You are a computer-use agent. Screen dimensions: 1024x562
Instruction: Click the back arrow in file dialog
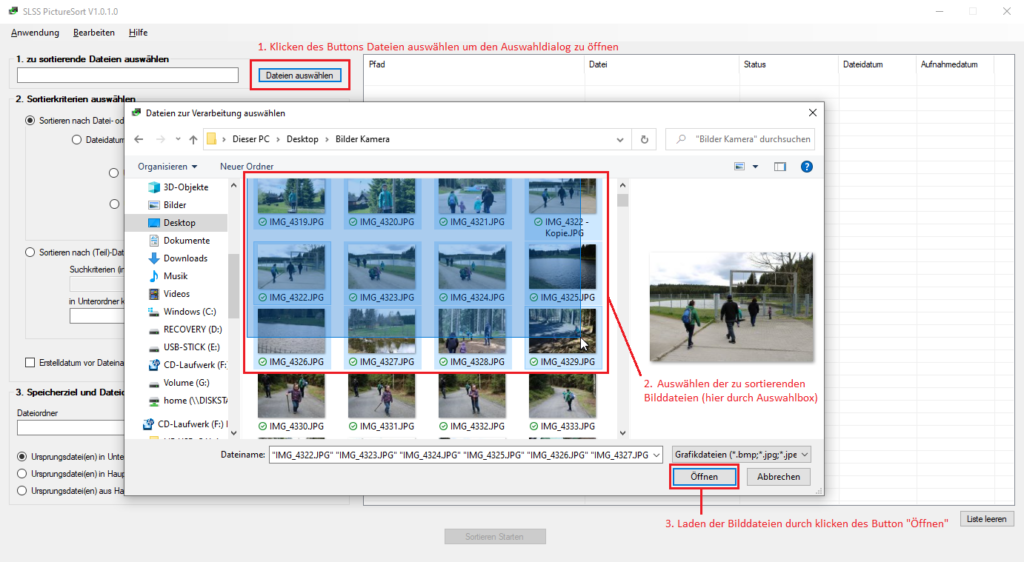click(x=138, y=139)
